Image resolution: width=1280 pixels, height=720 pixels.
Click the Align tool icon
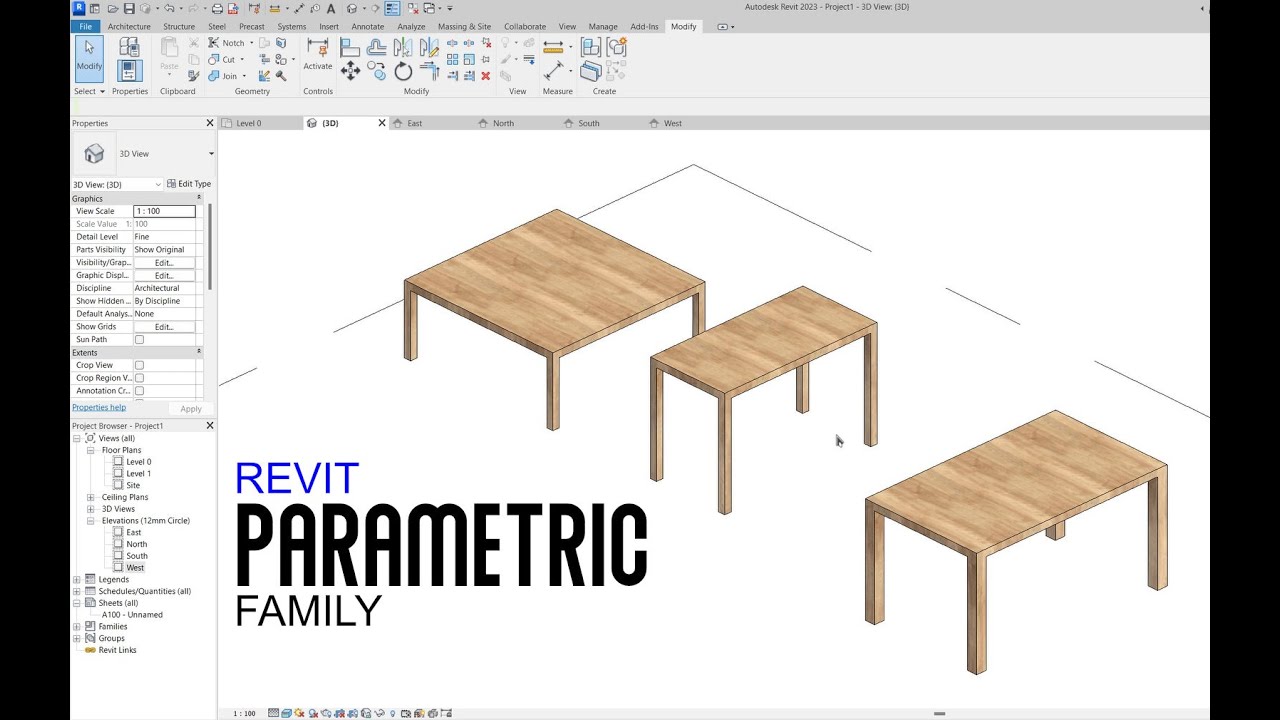tap(350, 46)
